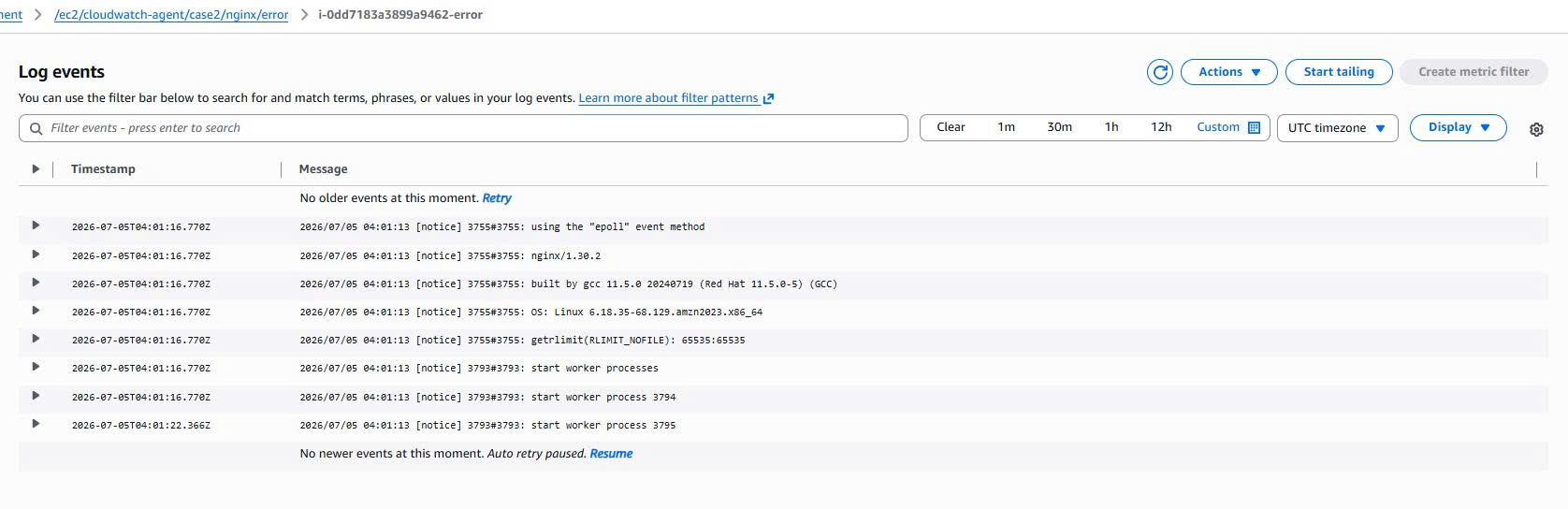This screenshot has height=509, width=1568.
Task: Select the message 'getrlimit(RLIMIT_NOFILE): 65535:65535'
Action: click(522, 341)
